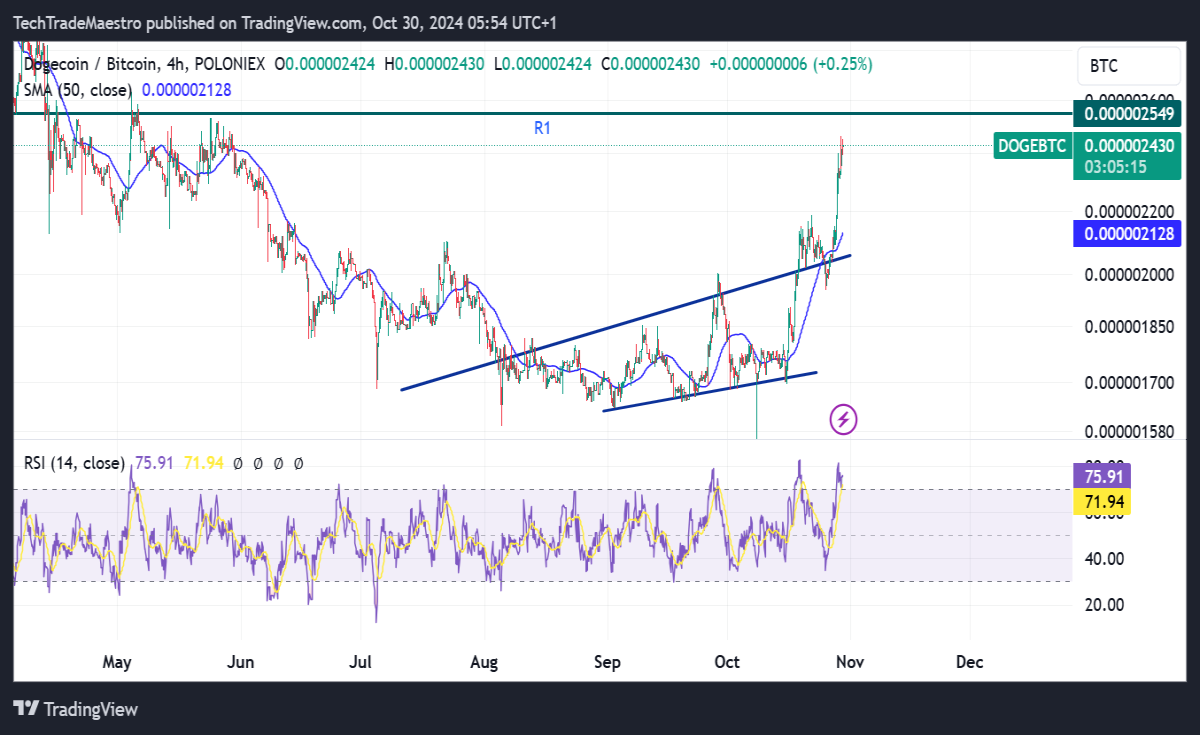
Task: Click the TradingView logo at bottom left
Action: pos(75,709)
